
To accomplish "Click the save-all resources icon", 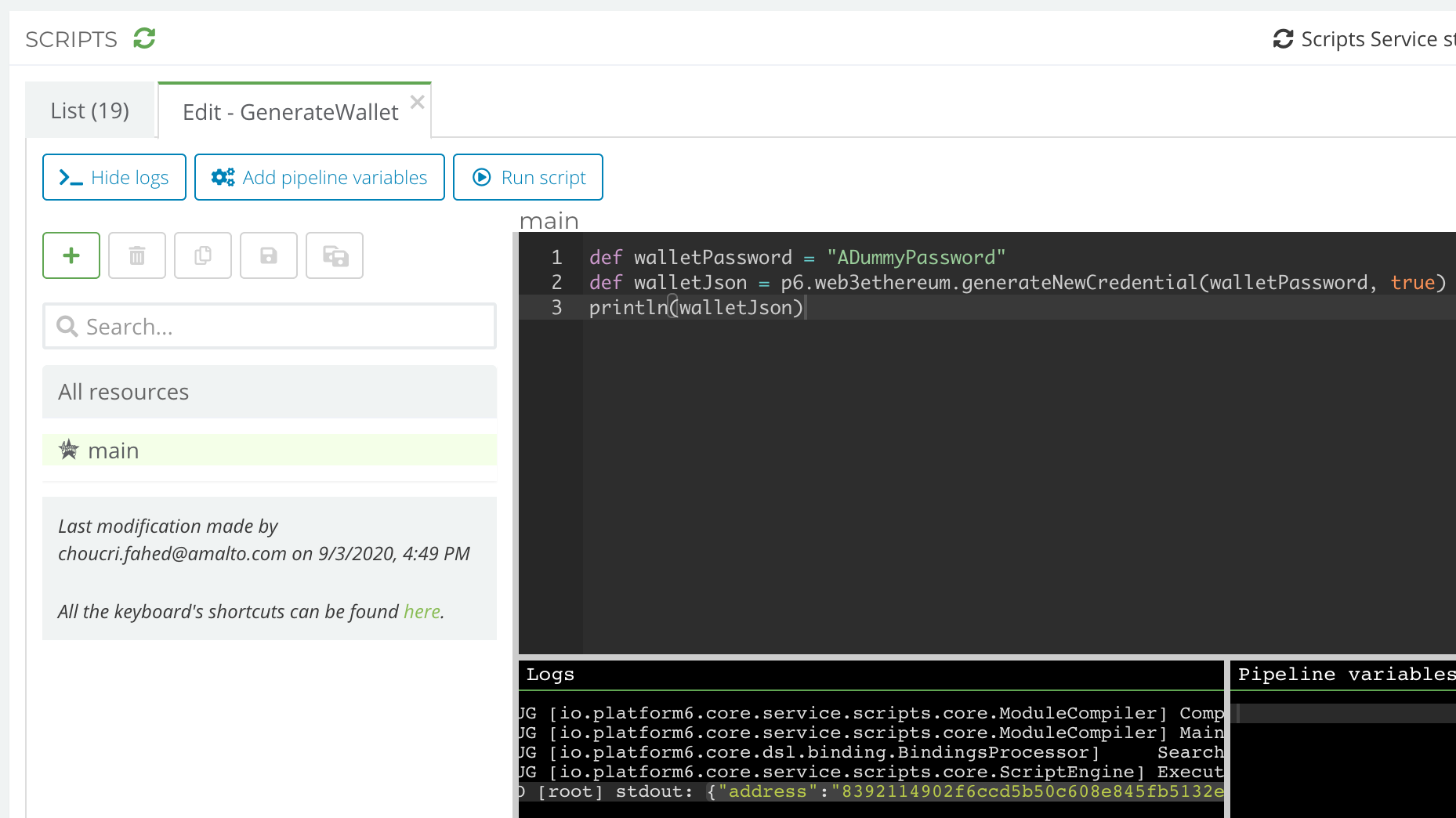I will tap(334, 255).
